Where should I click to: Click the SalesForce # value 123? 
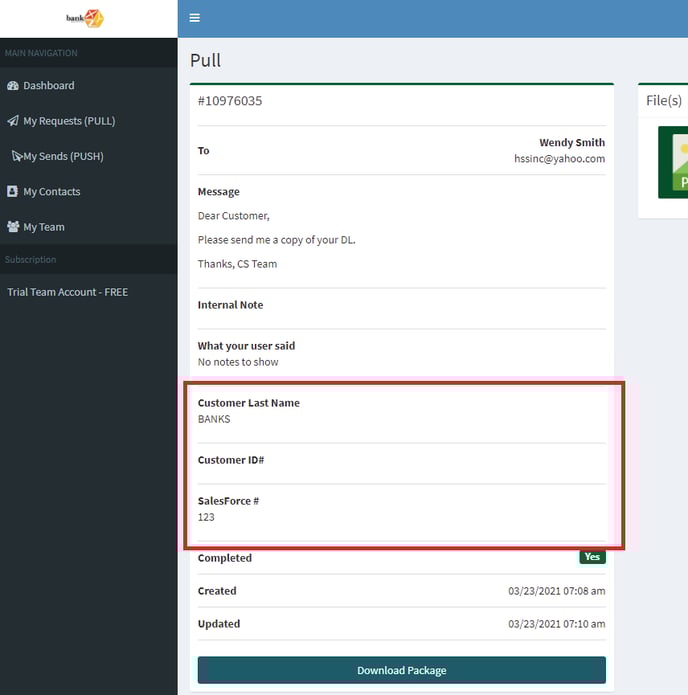click(206, 517)
